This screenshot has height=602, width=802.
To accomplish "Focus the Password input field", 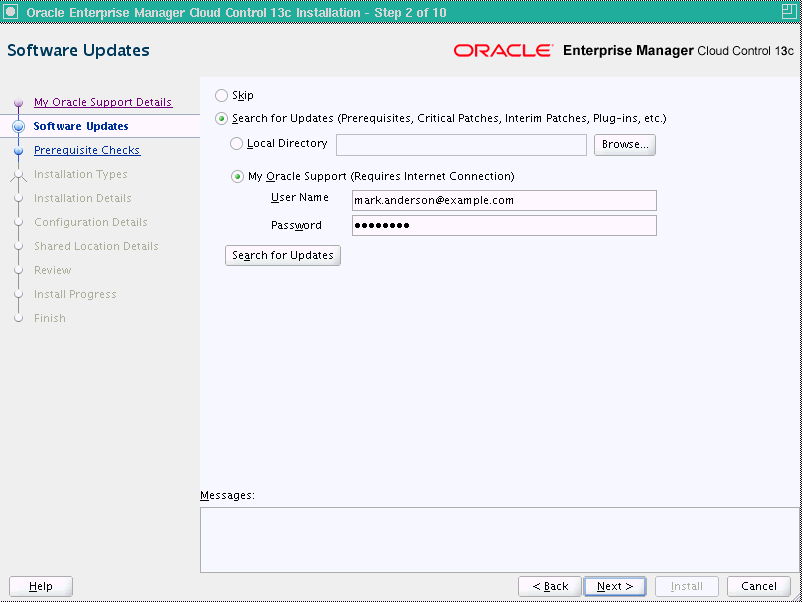I will click(x=504, y=226).
